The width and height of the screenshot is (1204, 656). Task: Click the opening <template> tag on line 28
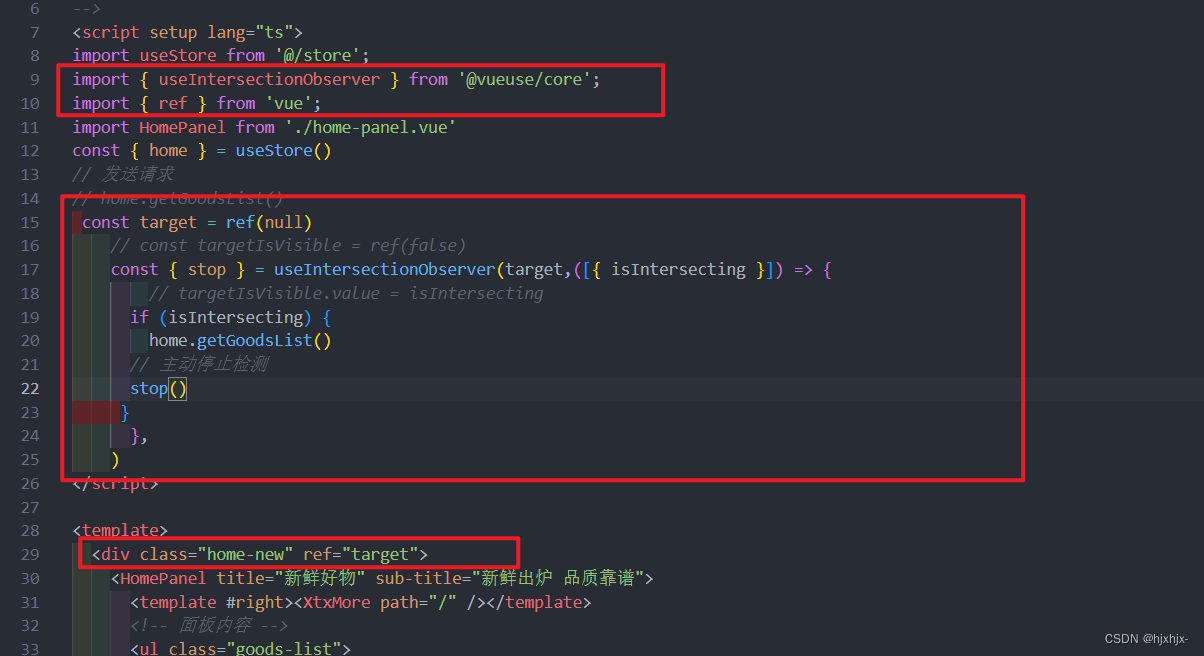click(120, 531)
